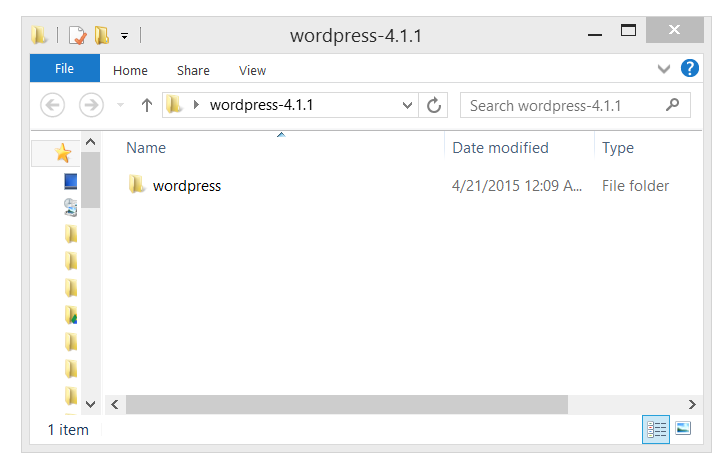The width and height of the screenshot is (727, 473).
Task: Go up one folder level
Action: [x=147, y=105]
